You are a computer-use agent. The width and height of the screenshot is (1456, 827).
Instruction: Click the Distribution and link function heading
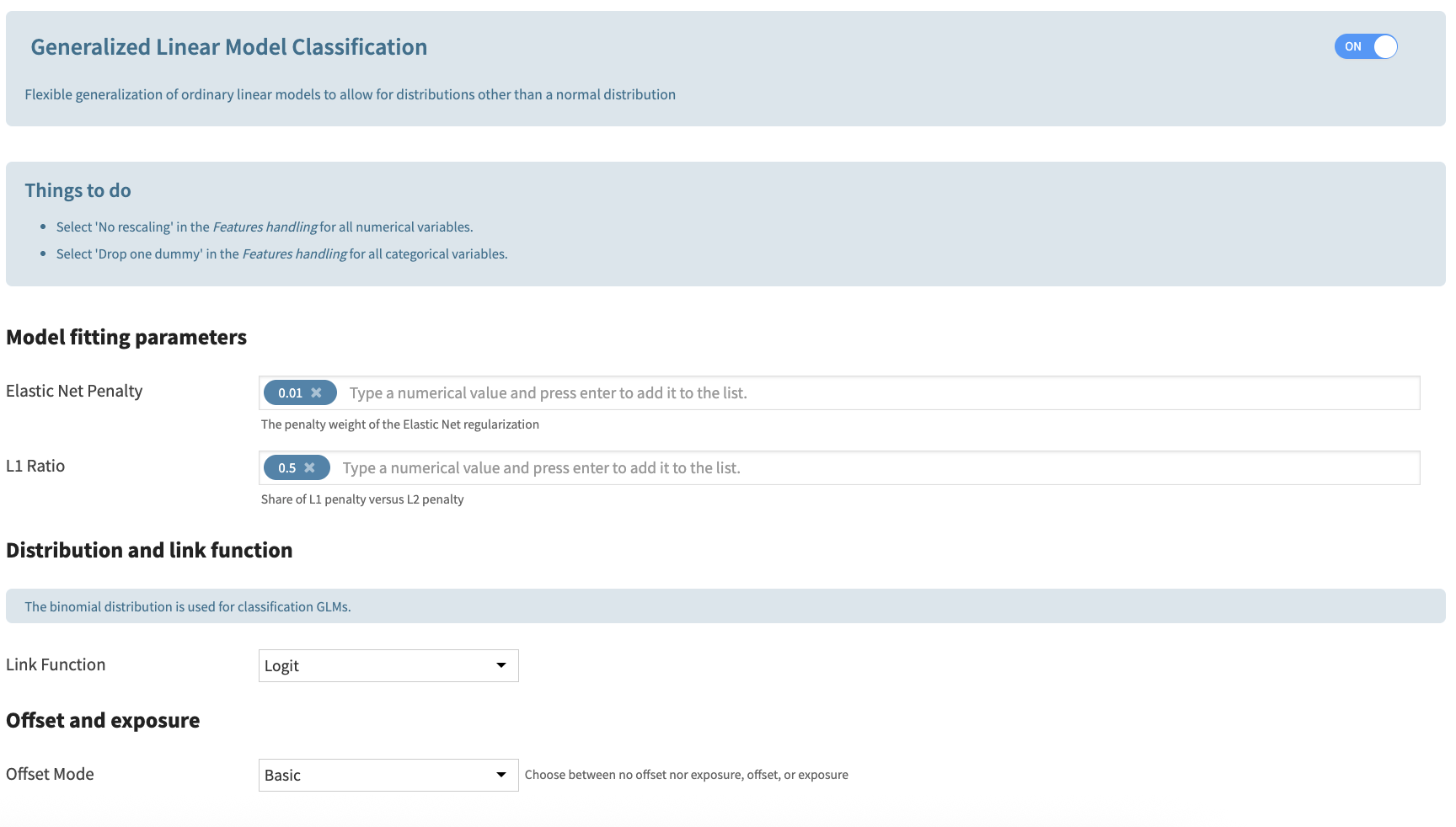[x=149, y=551]
